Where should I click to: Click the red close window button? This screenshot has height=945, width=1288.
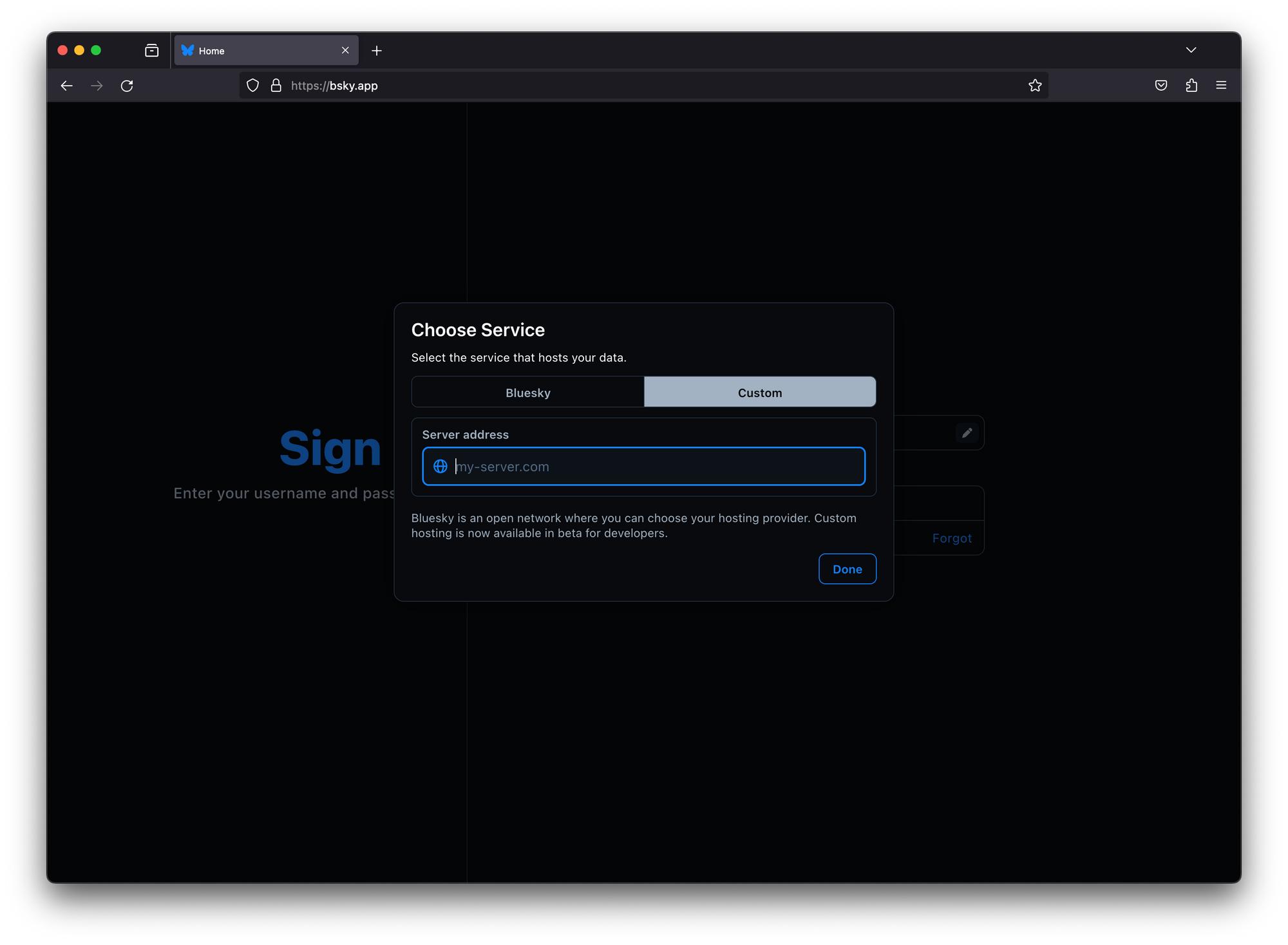click(62, 50)
